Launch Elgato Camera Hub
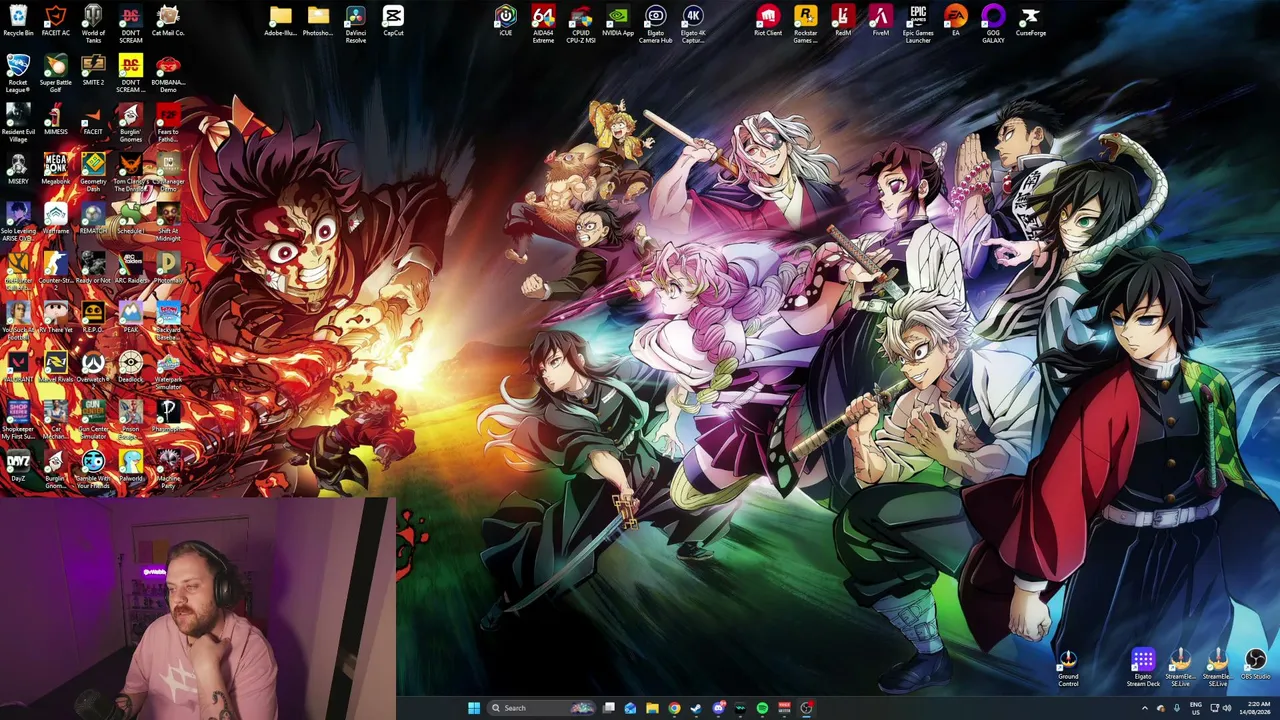This screenshot has width=1280, height=720. (x=655, y=24)
